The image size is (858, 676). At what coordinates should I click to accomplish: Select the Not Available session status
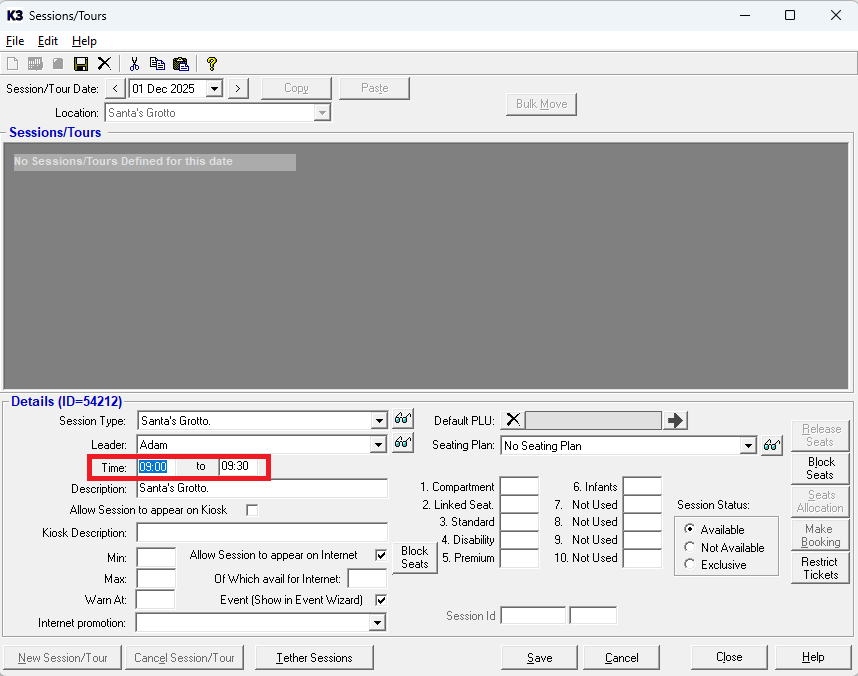click(689, 547)
